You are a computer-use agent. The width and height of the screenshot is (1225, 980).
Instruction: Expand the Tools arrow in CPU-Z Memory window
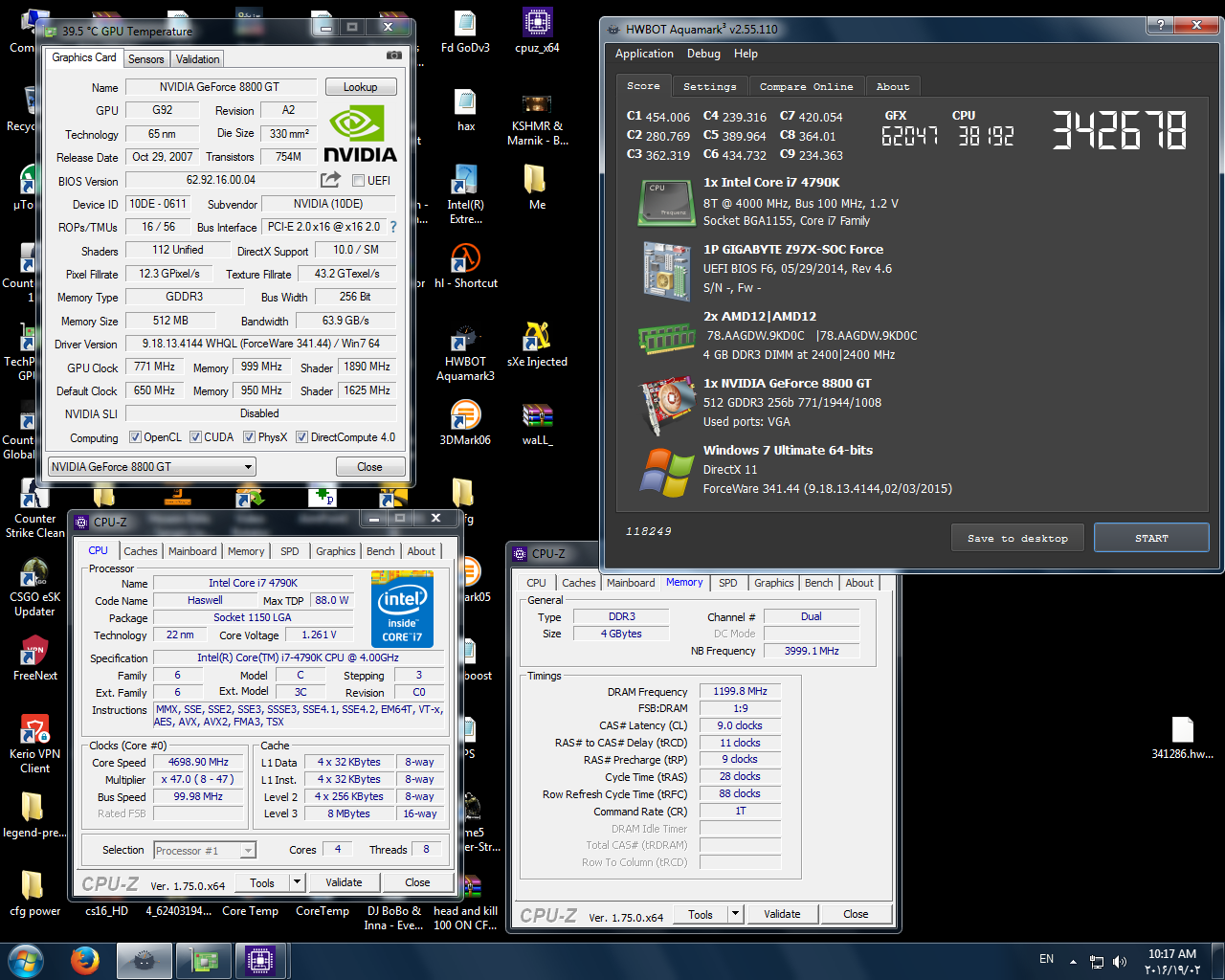[x=735, y=914]
